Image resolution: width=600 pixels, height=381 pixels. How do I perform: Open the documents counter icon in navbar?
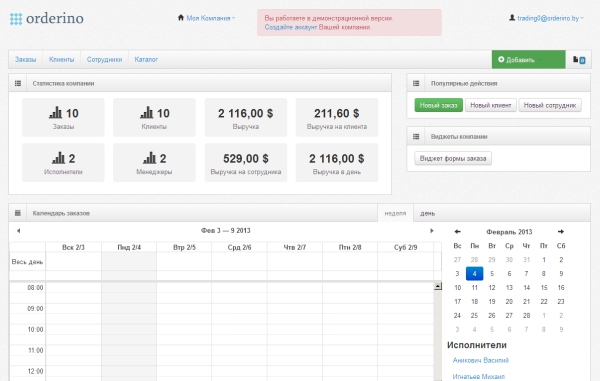(x=579, y=60)
